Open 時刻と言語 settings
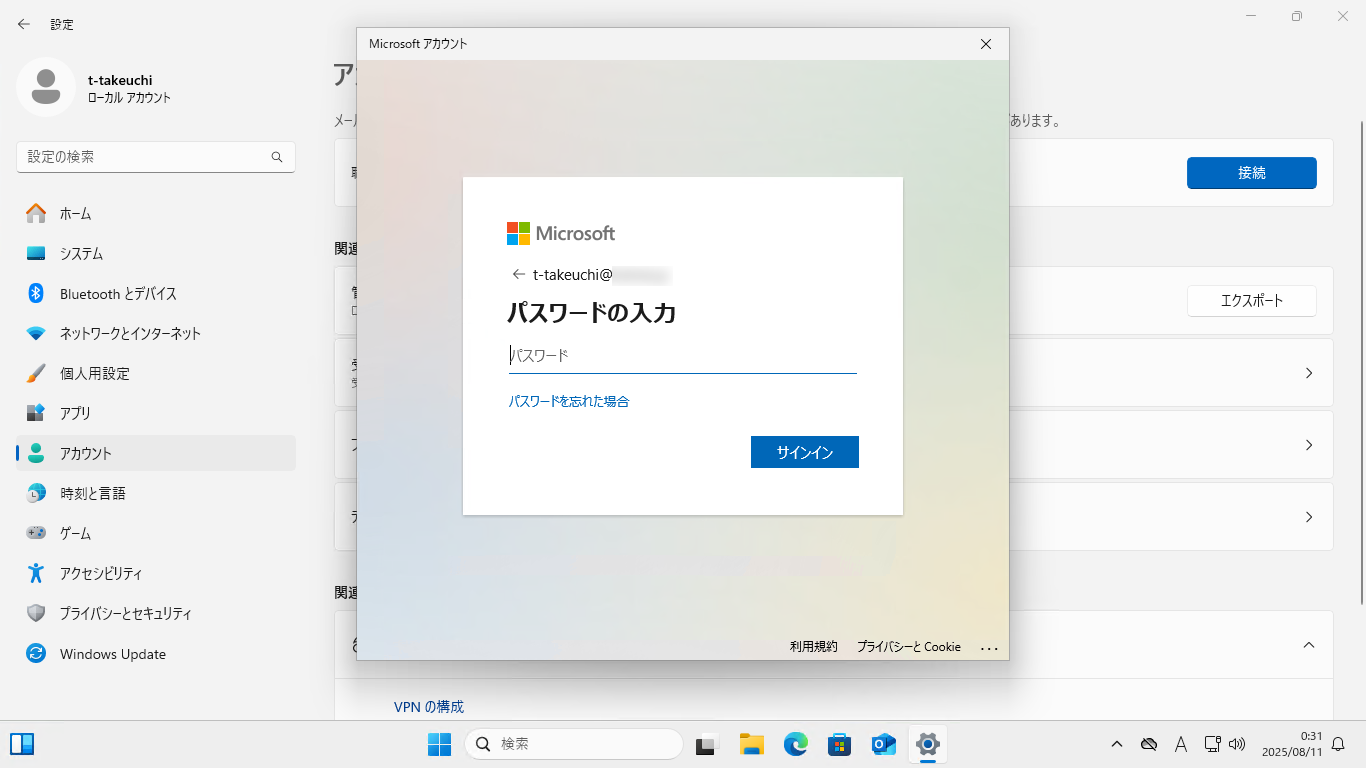1366x768 pixels. pos(156,493)
